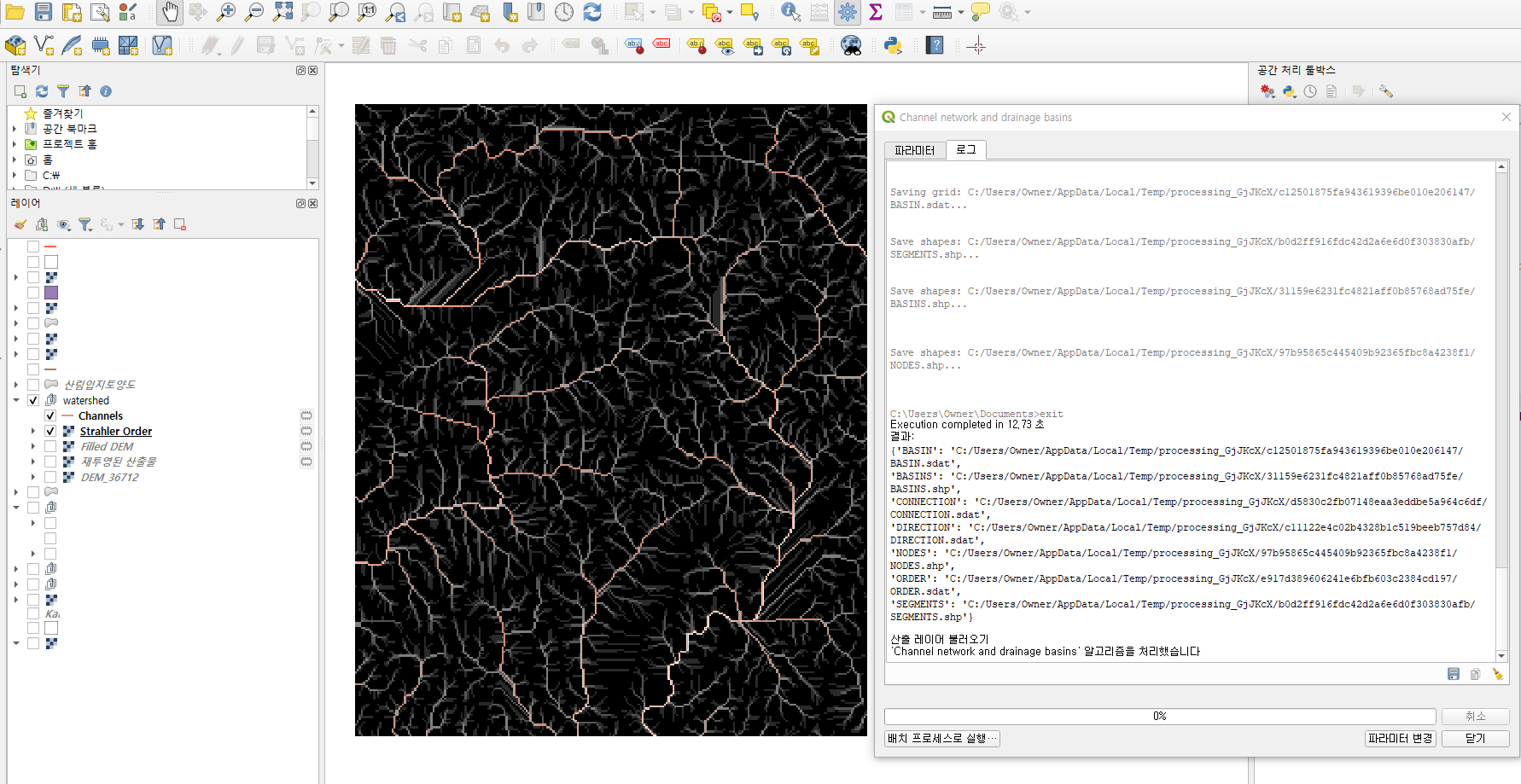Click the 닫기 button
Viewport: 1521px width, 784px height.
pyautogui.click(x=1475, y=739)
